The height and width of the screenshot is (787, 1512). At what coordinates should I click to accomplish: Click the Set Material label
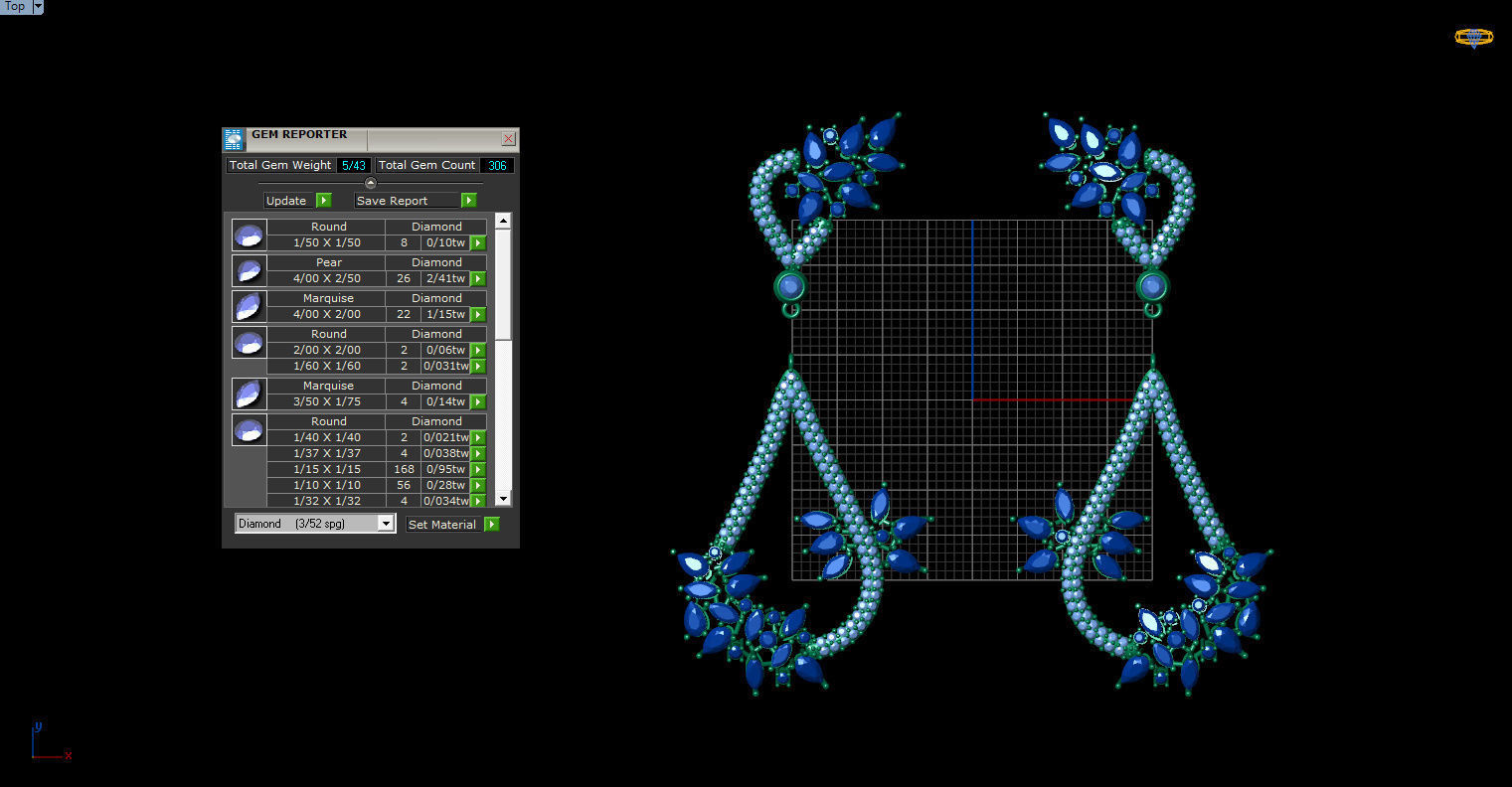pyautogui.click(x=443, y=525)
